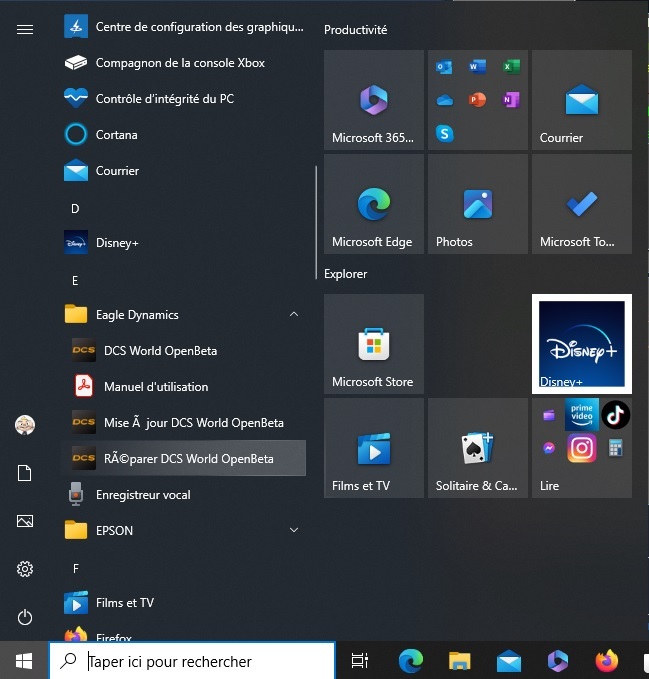Click the Productivité group heading
649x679 pixels.
point(355,30)
